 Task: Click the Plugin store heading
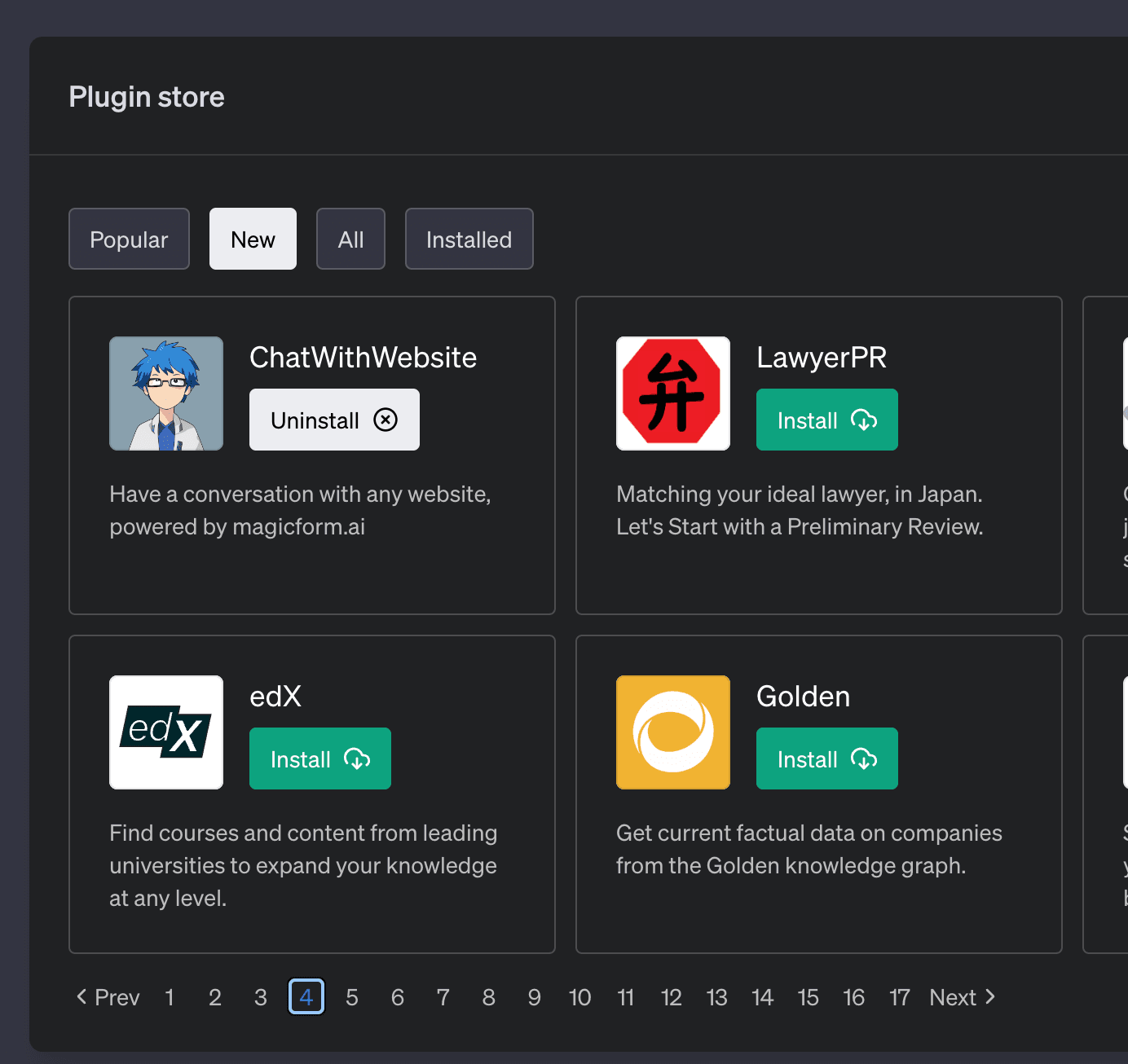(x=147, y=97)
